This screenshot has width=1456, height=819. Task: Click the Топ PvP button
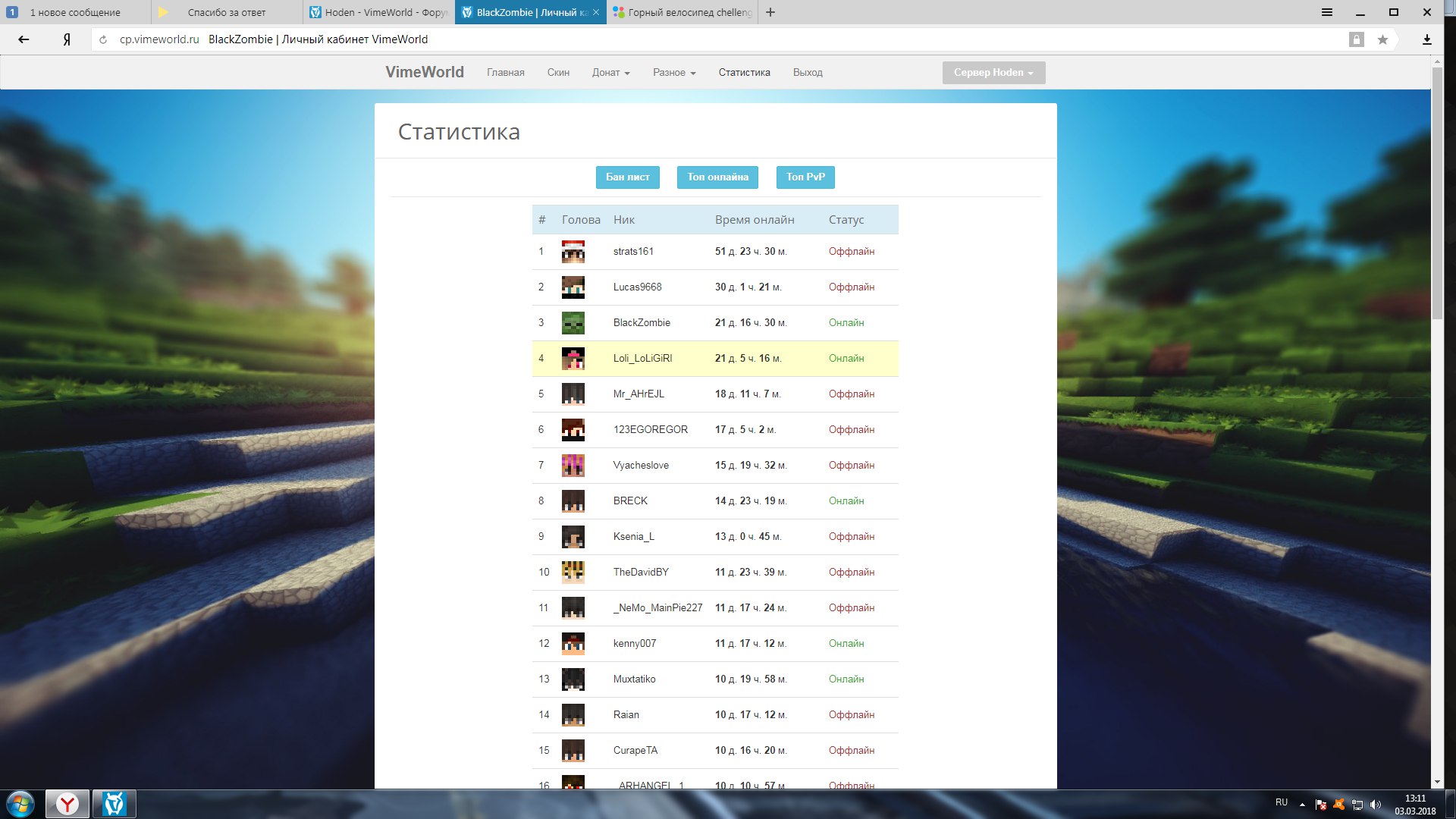pyautogui.click(x=805, y=177)
